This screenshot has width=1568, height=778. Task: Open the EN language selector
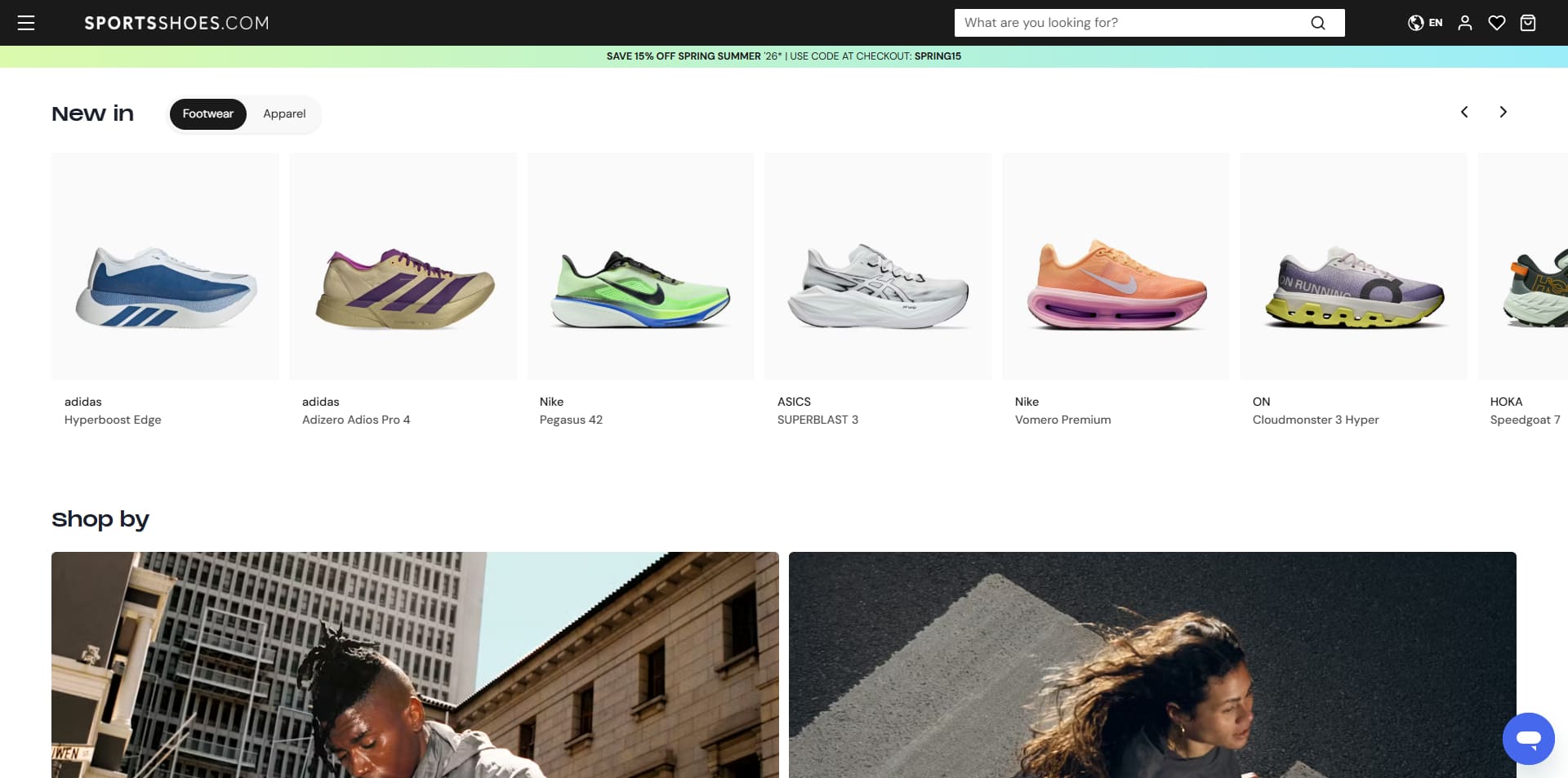(1425, 23)
